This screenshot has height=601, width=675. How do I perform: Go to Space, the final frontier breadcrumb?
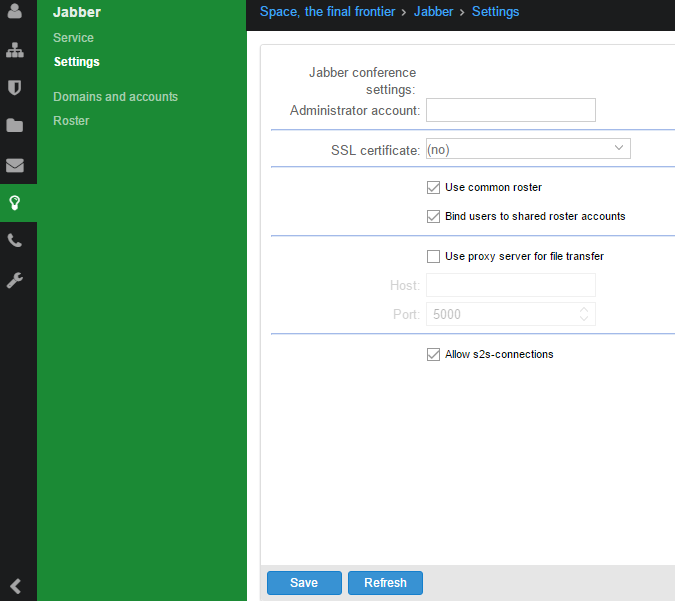point(327,12)
